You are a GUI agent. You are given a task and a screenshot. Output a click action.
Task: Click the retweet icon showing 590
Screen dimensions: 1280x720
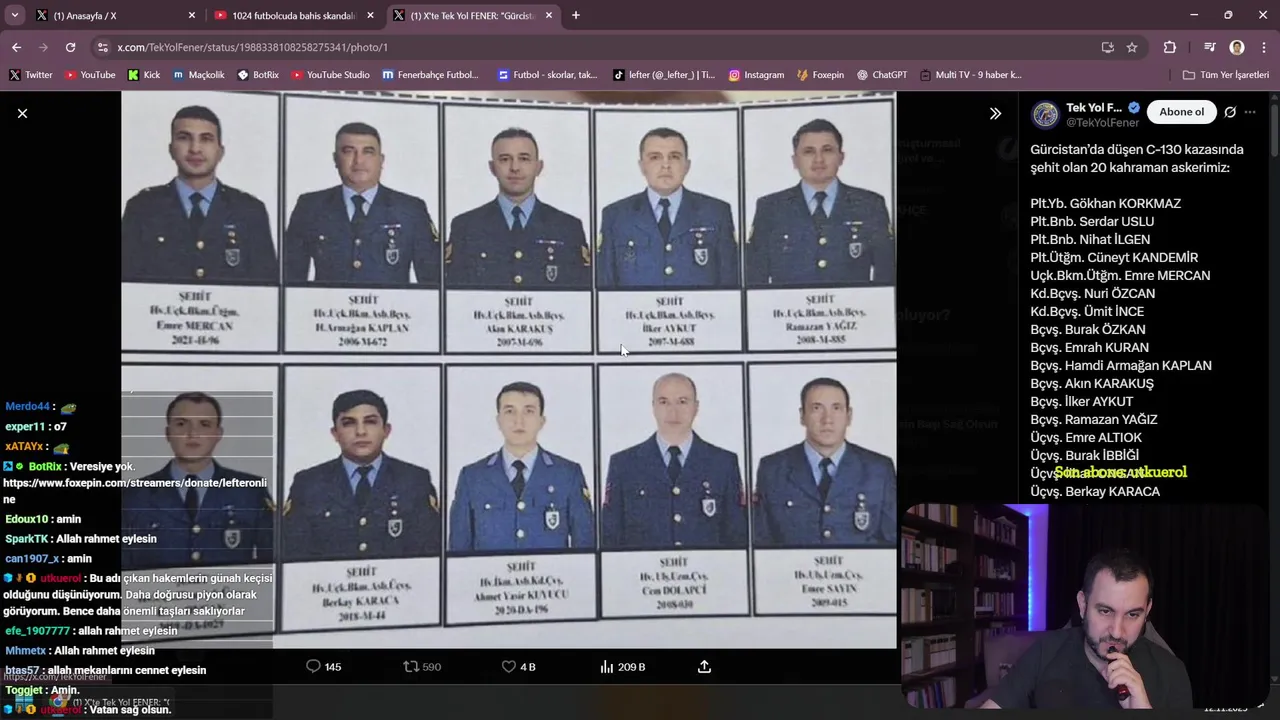click(421, 666)
